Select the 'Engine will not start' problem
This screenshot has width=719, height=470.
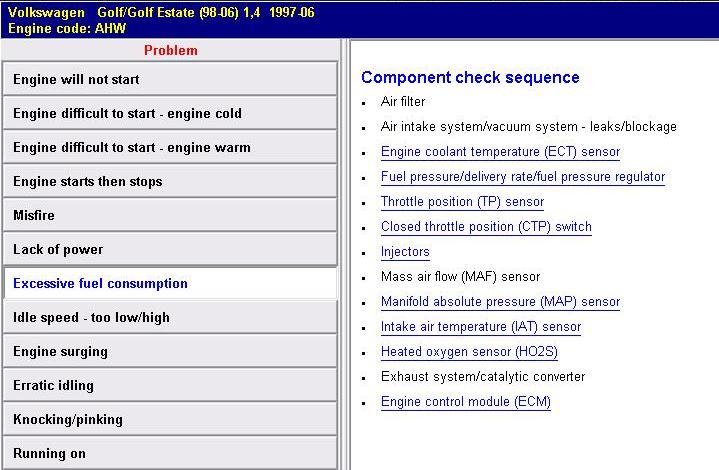click(170, 80)
